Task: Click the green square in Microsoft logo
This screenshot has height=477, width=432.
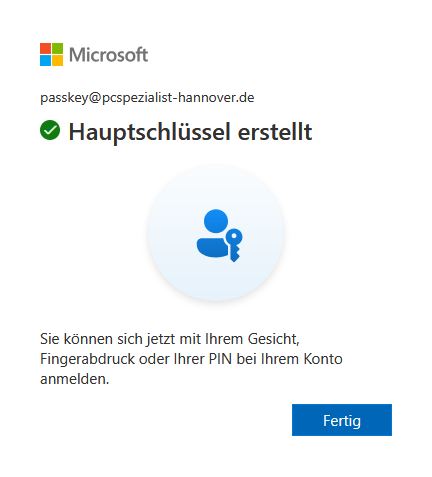Action: pyautogui.click(x=57, y=48)
